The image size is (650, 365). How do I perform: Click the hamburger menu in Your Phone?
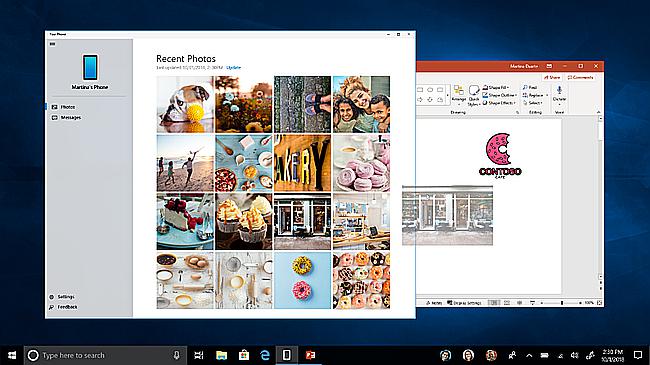pos(53,44)
